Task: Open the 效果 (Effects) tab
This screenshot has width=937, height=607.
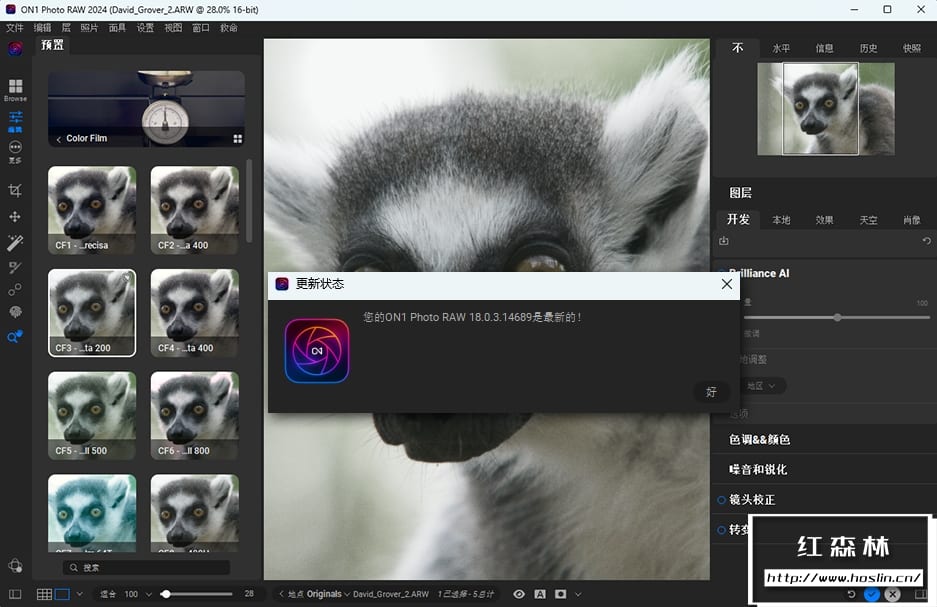Action: (824, 220)
